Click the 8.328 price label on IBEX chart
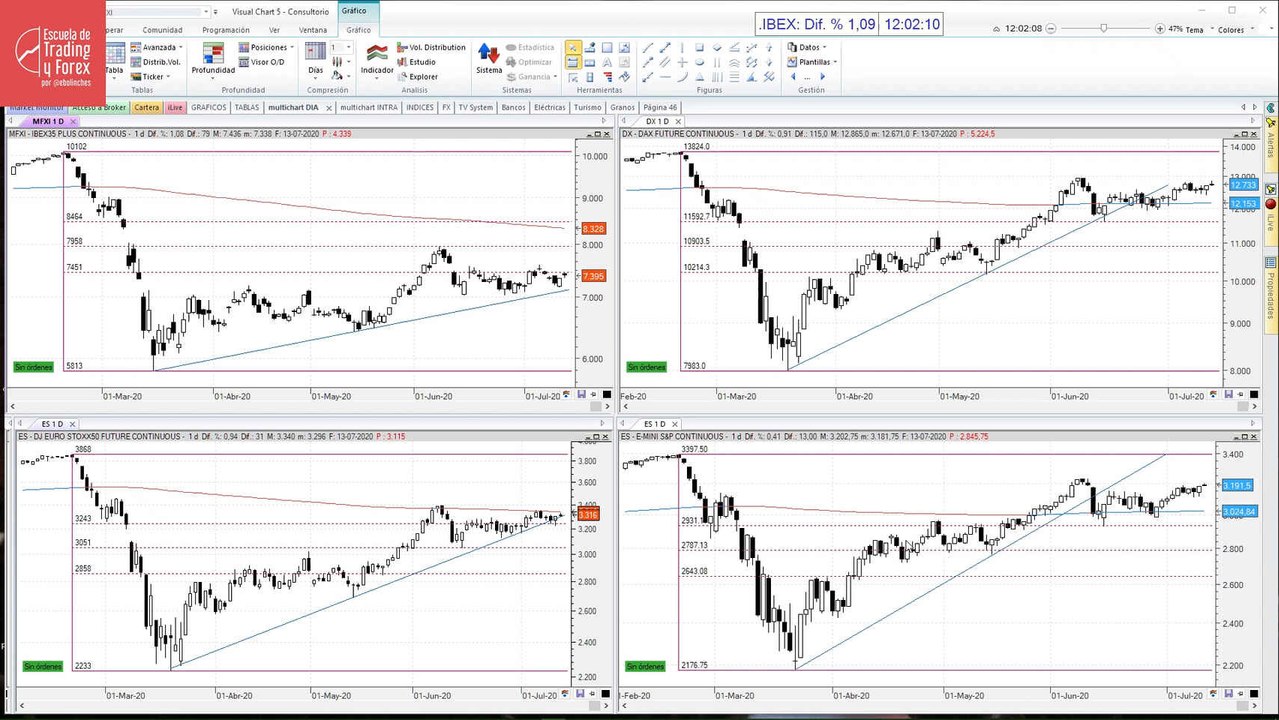This screenshot has width=1279, height=720. 593,229
